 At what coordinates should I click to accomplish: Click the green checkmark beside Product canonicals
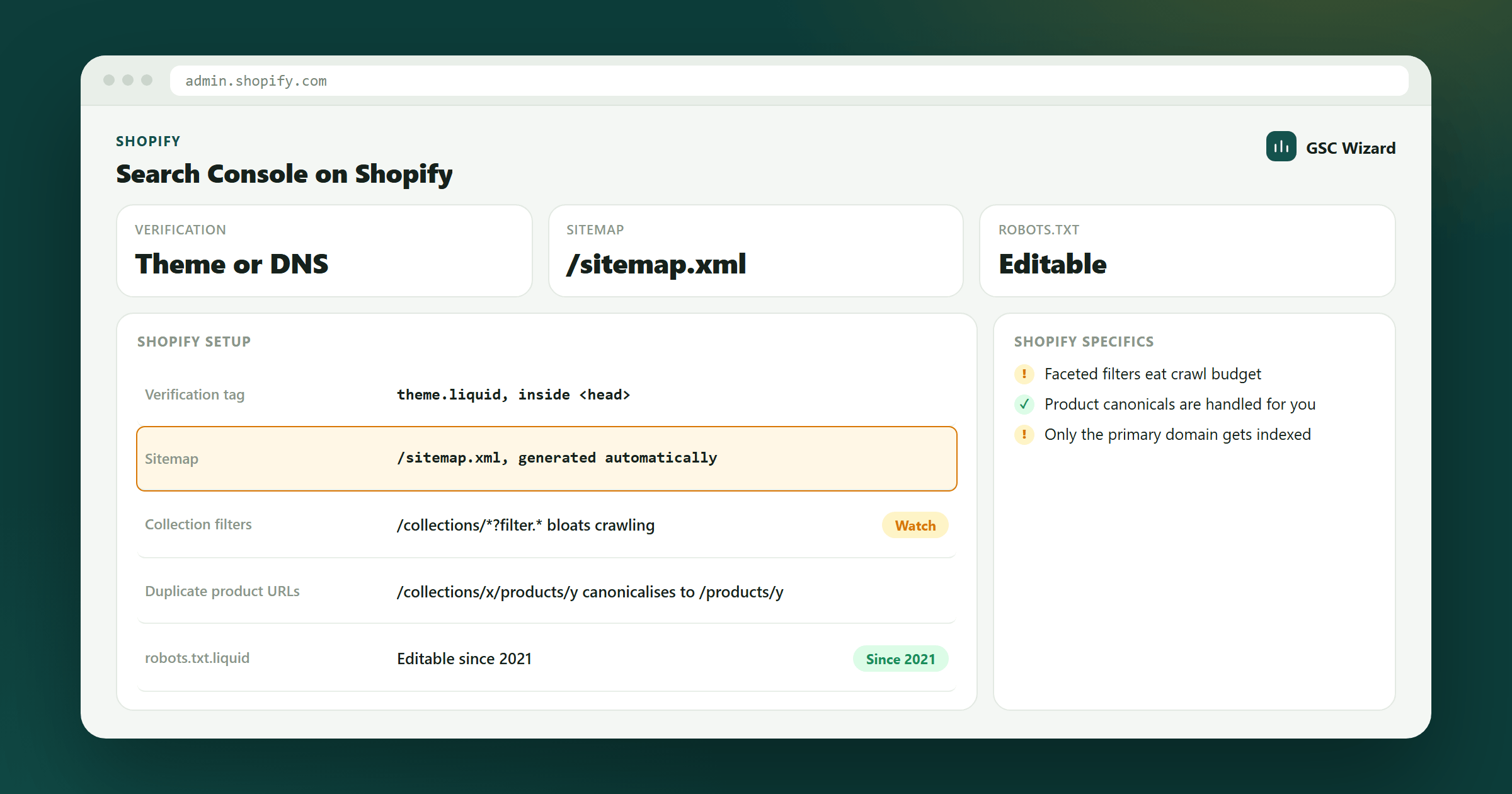(x=1024, y=404)
